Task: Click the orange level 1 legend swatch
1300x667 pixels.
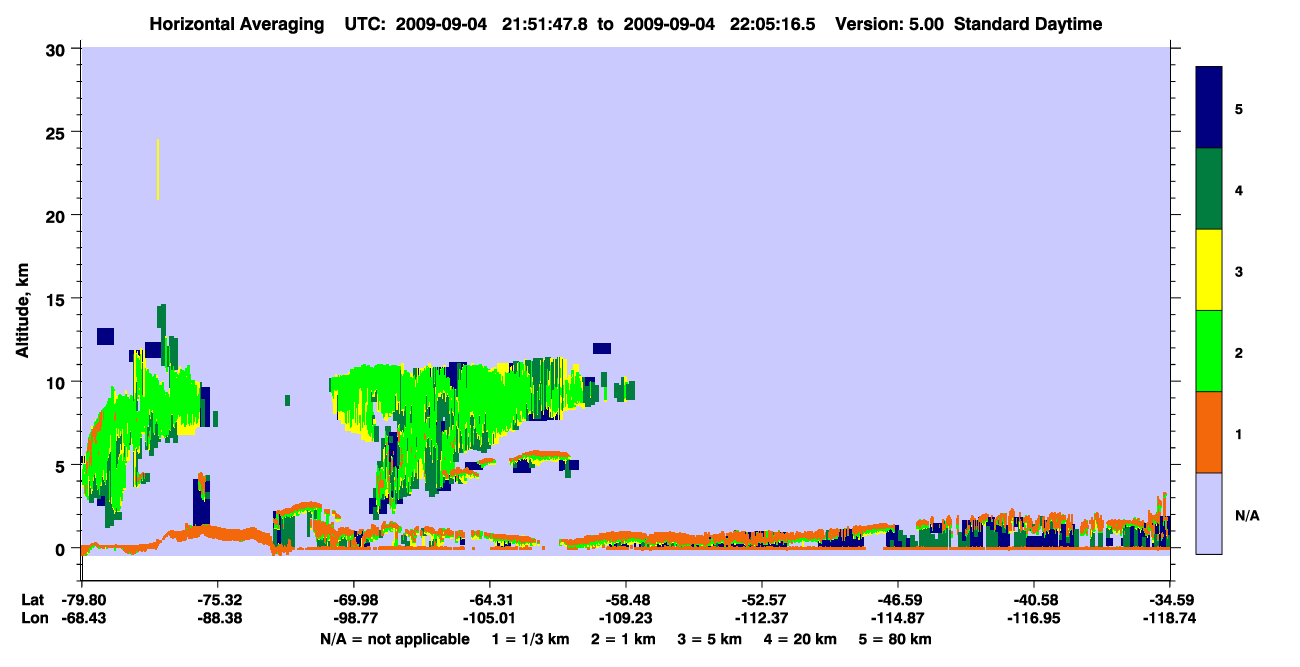Action: point(1209,432)
